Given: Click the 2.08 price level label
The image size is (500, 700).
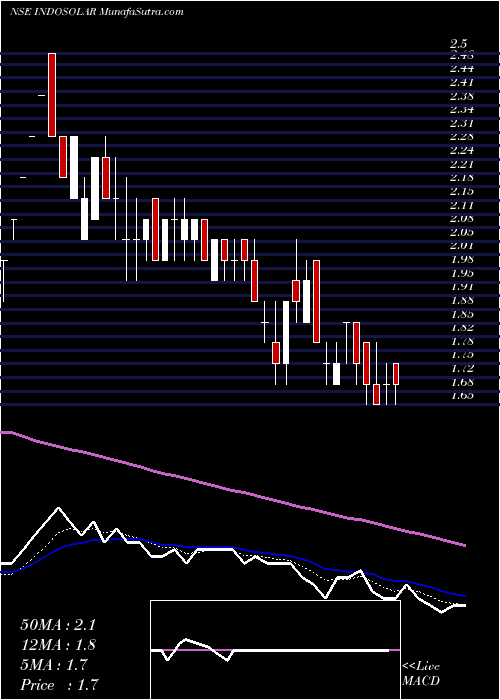Looking at the screenshot, I should click(x=462, y=219).
